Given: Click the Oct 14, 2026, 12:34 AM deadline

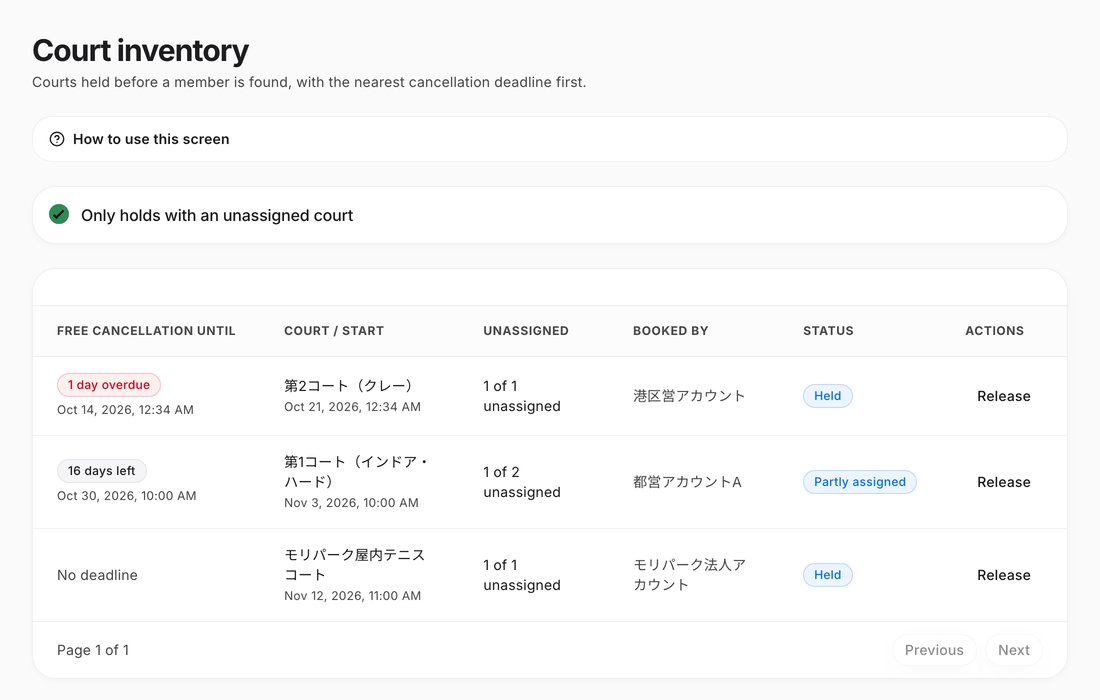Looking at the screenshot, I should tap(125, 410).
